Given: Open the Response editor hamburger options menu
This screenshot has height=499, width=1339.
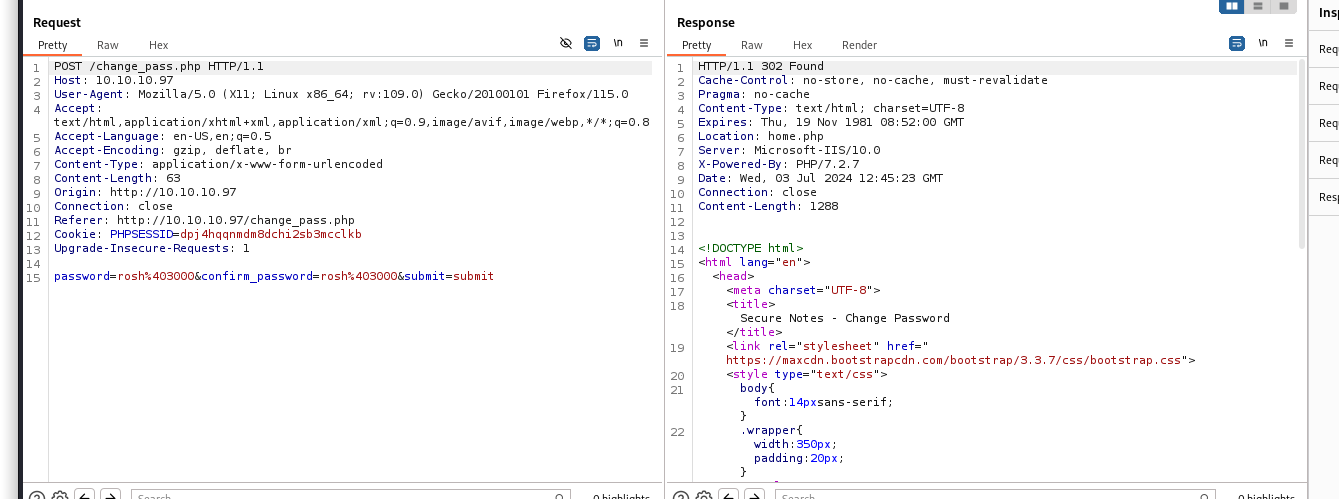Looking at the screenshot, I should click(1289, 44).
